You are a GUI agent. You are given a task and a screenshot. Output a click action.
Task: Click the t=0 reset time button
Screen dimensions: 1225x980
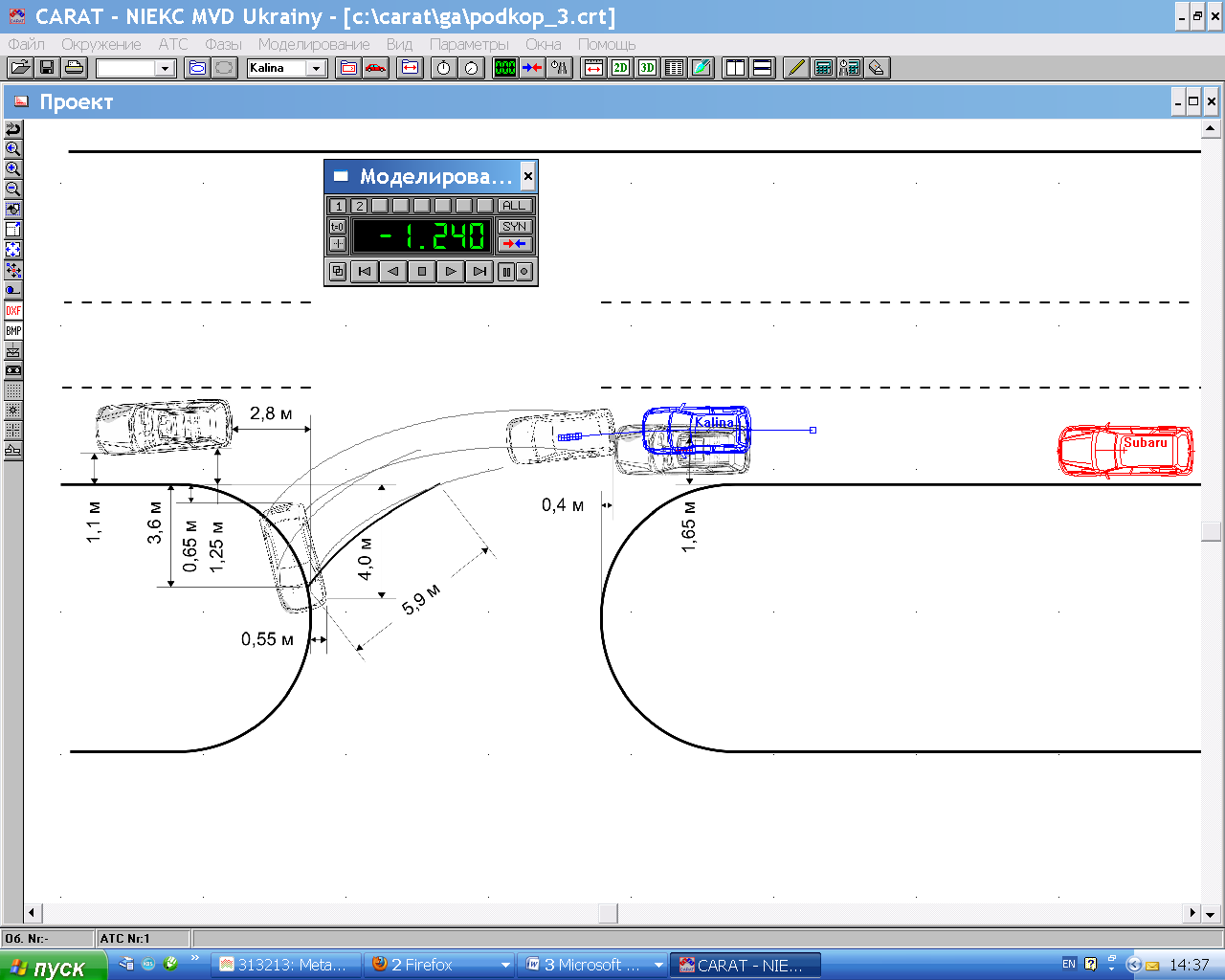338,227
